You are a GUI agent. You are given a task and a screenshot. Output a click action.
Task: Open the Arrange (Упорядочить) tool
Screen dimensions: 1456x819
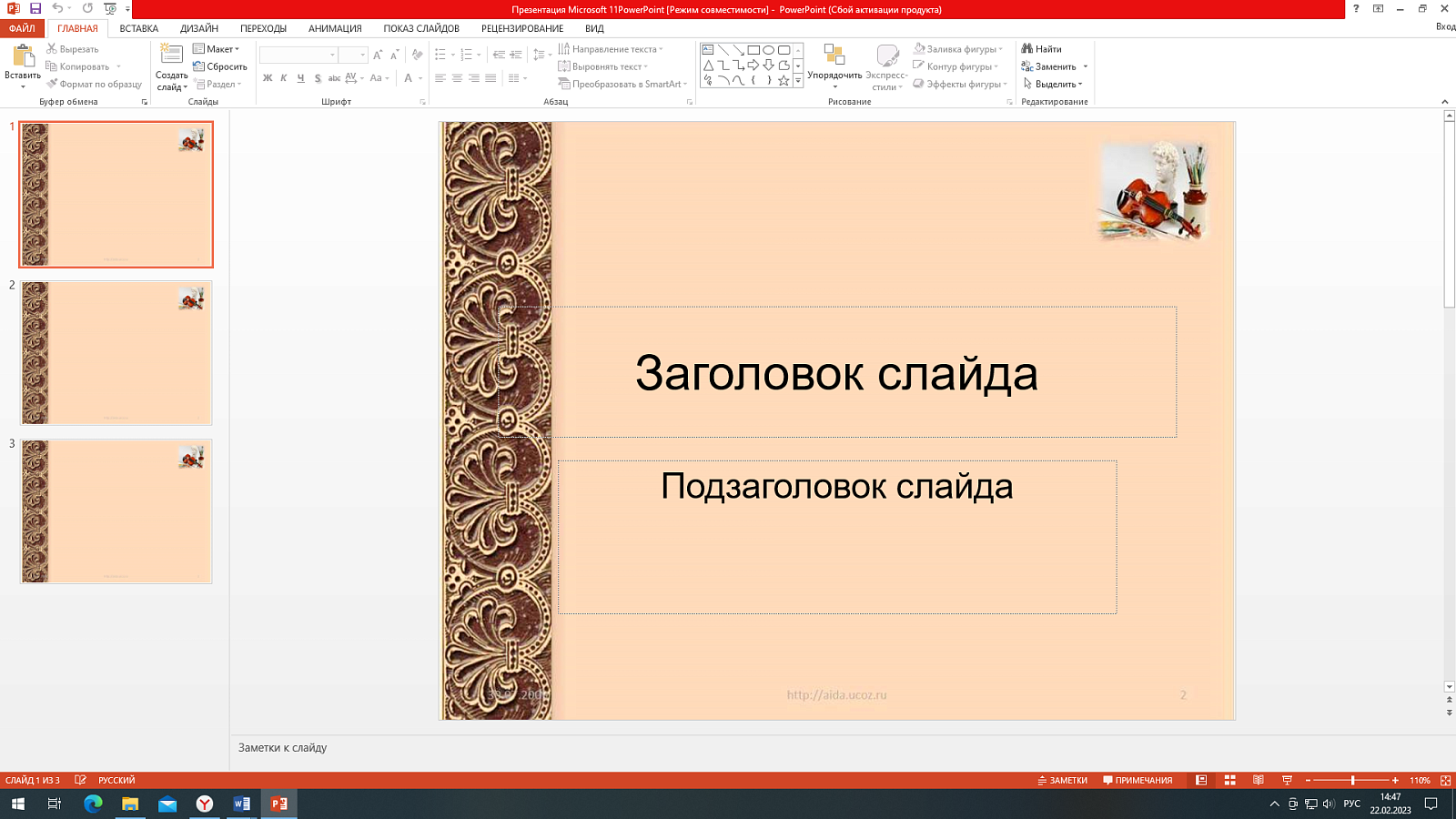tap(834, 56)
